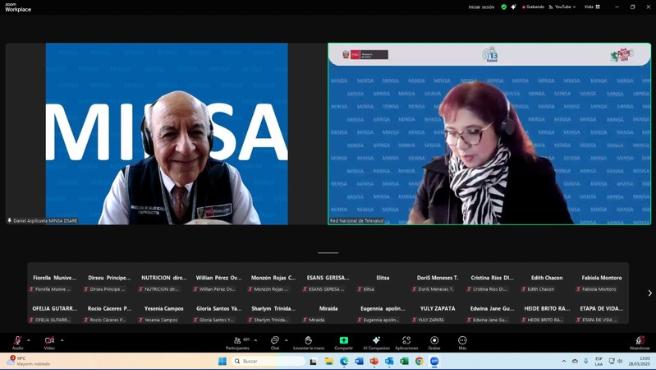
Task: Unmute the microphone Audio button
Action: coord(18,342)
